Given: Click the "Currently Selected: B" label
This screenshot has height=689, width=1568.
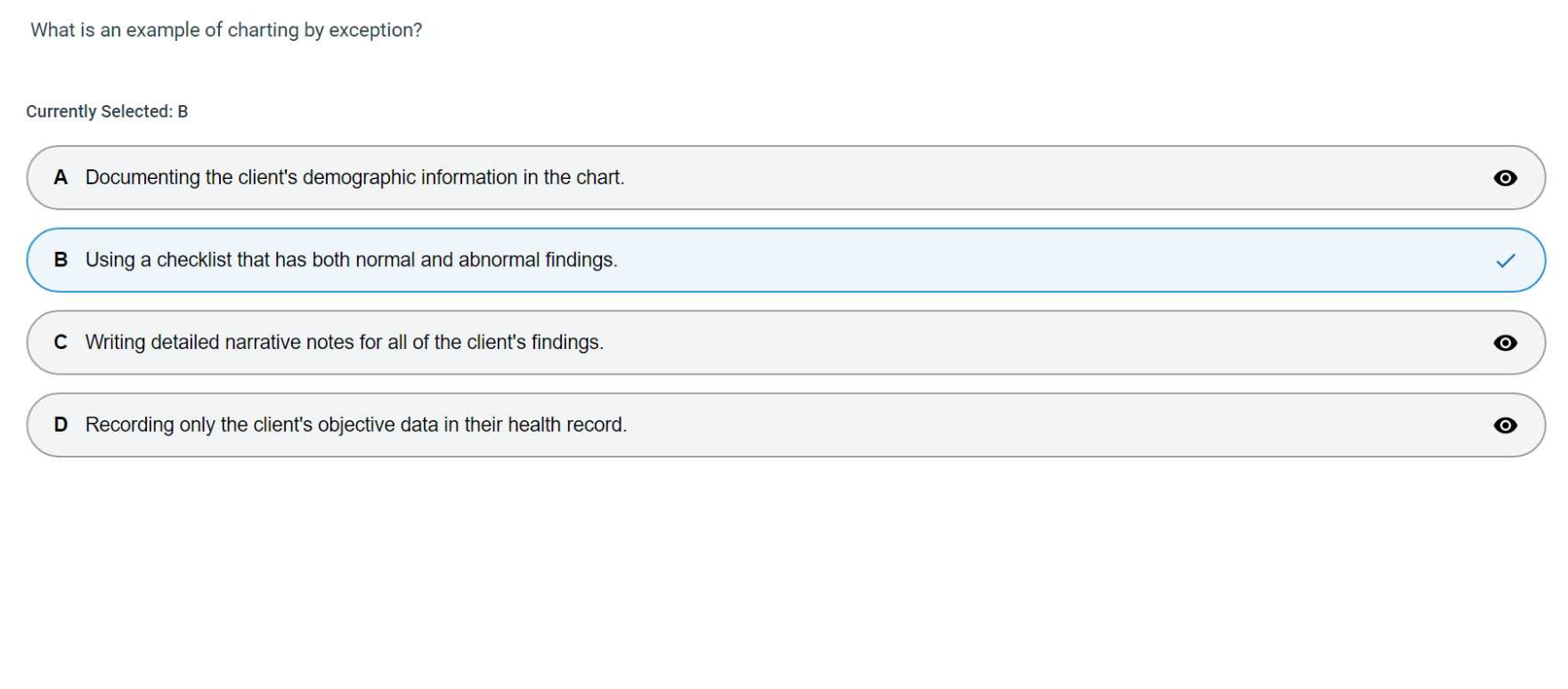Looking at the screenshot, I should pos(107,111).
